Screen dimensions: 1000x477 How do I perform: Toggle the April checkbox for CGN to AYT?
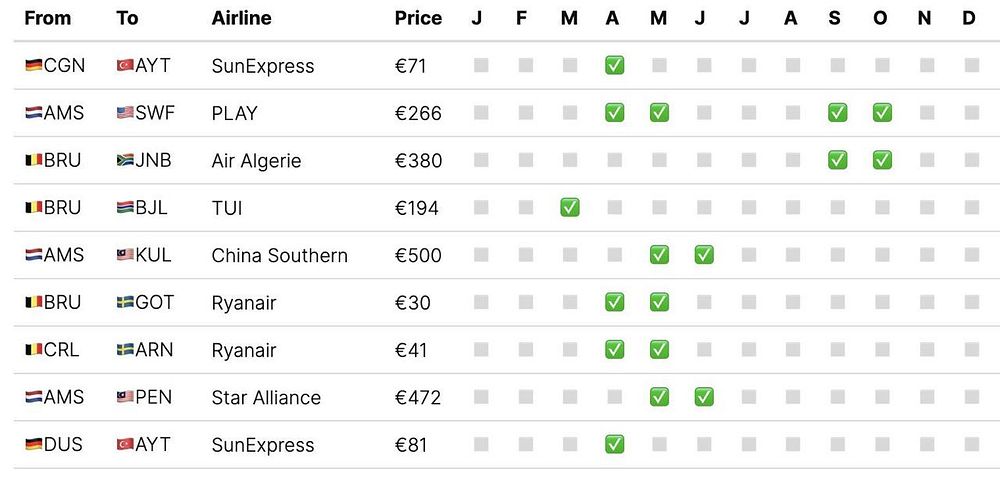[614, 65]
